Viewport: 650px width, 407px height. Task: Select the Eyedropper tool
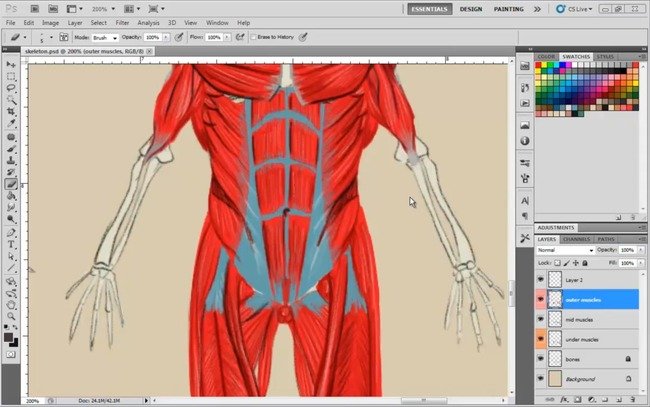click(11, 124)
